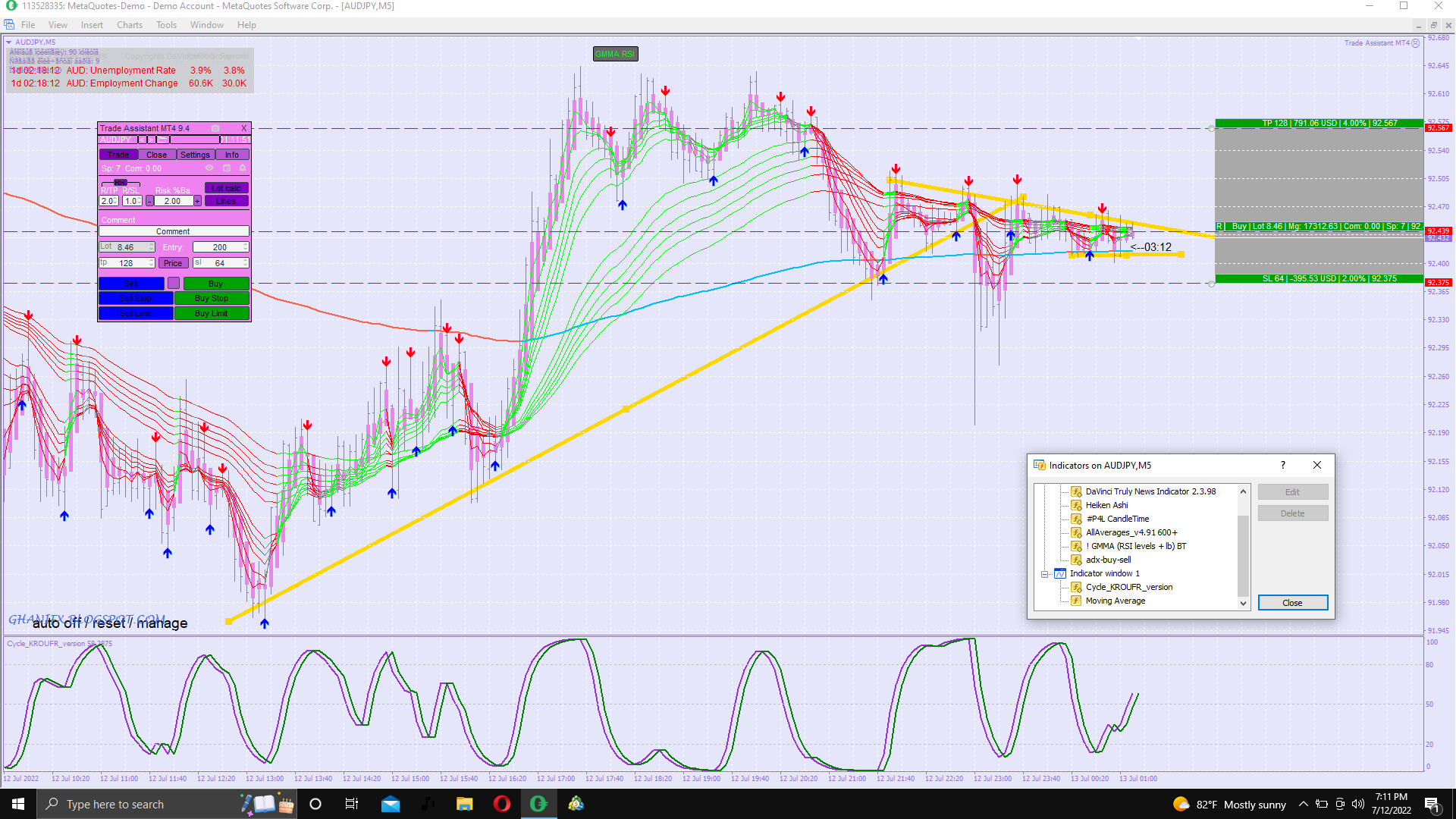Click the help question mark in Indicators dialog
The image size is (1456, 819).
click(x=1282, y=465)
